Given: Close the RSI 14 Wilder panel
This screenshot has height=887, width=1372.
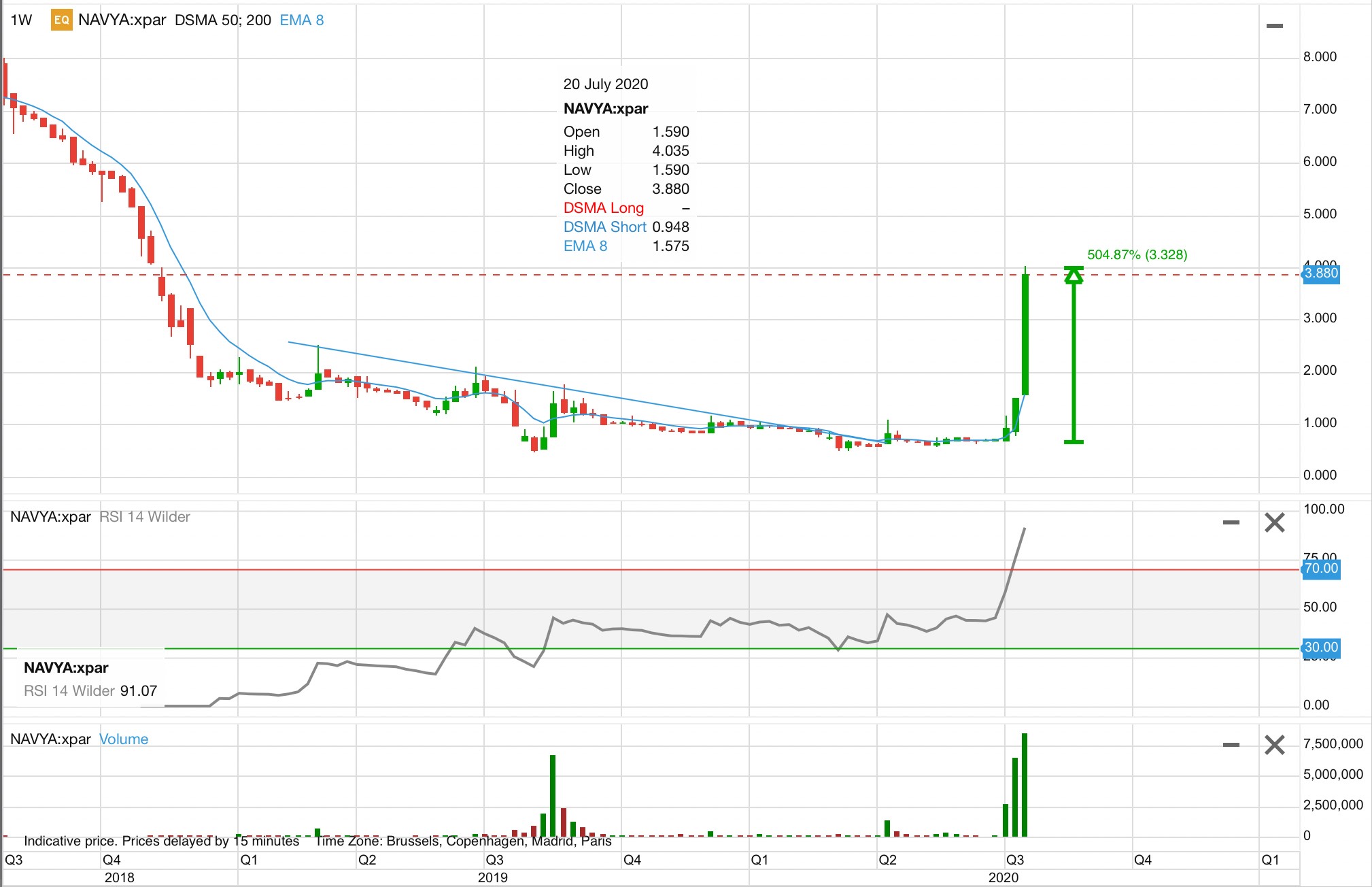Looking at the screenshot, I should pyautogui.click(x=1274, y=522).
